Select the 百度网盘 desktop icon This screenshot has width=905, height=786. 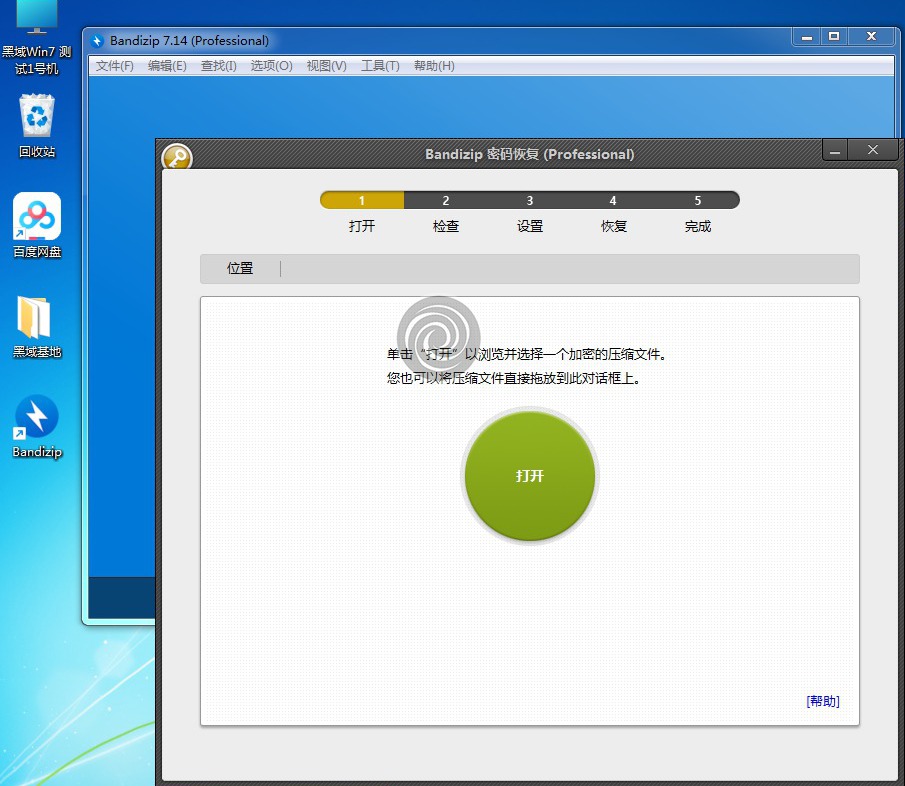coord(37,226)
